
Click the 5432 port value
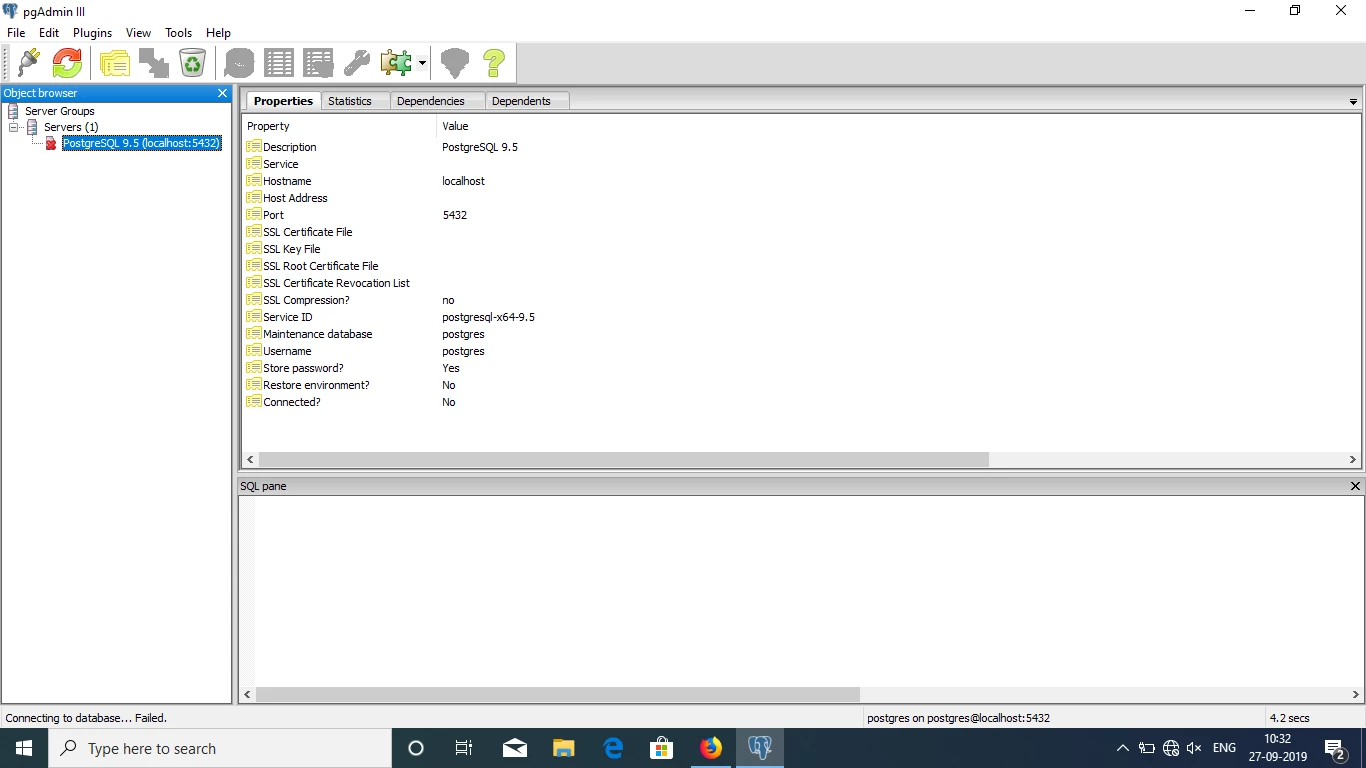pyautogui.click(x=454, y=215)
